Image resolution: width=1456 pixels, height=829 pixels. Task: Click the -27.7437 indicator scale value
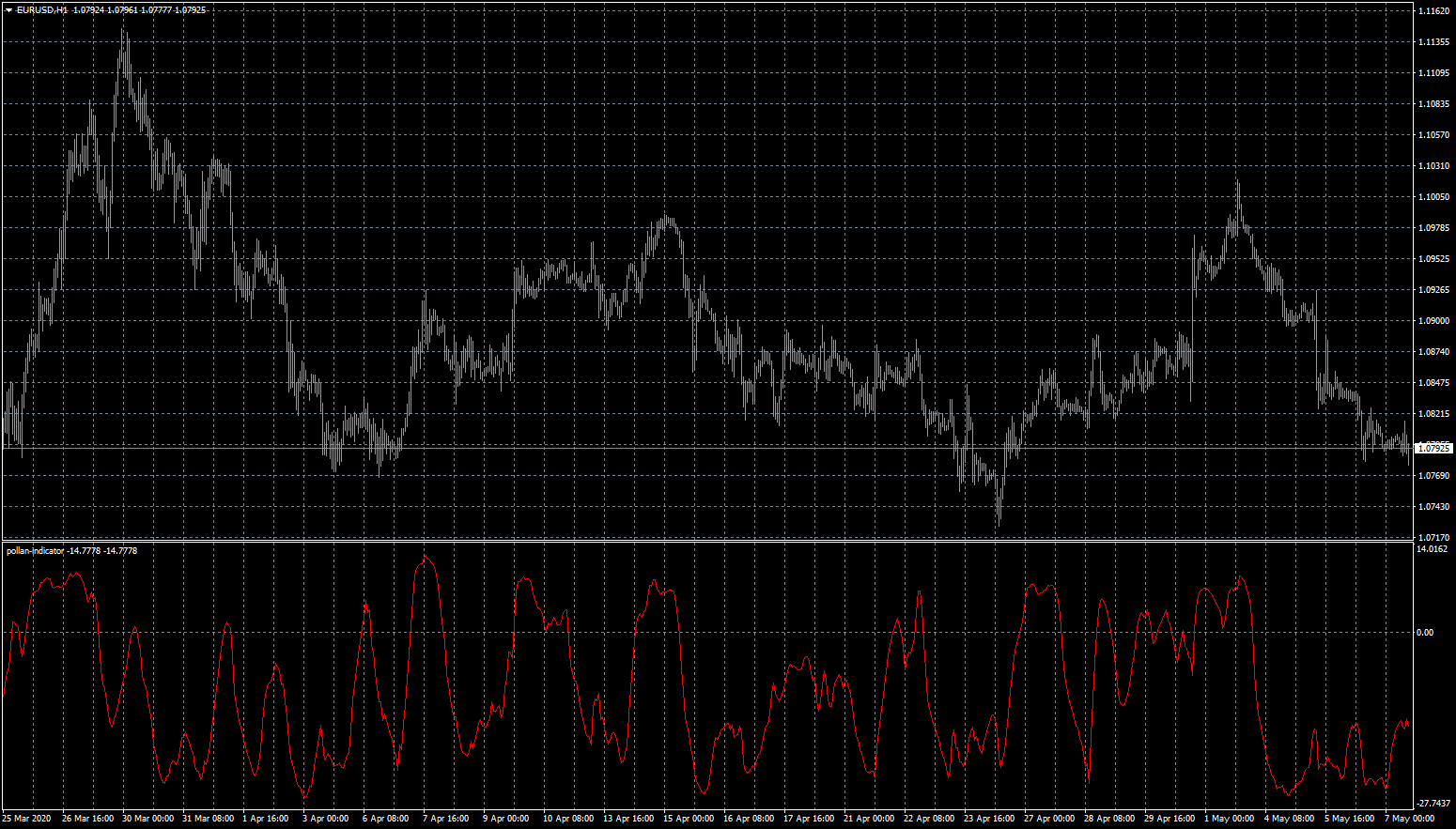[x=1433, y=804]
